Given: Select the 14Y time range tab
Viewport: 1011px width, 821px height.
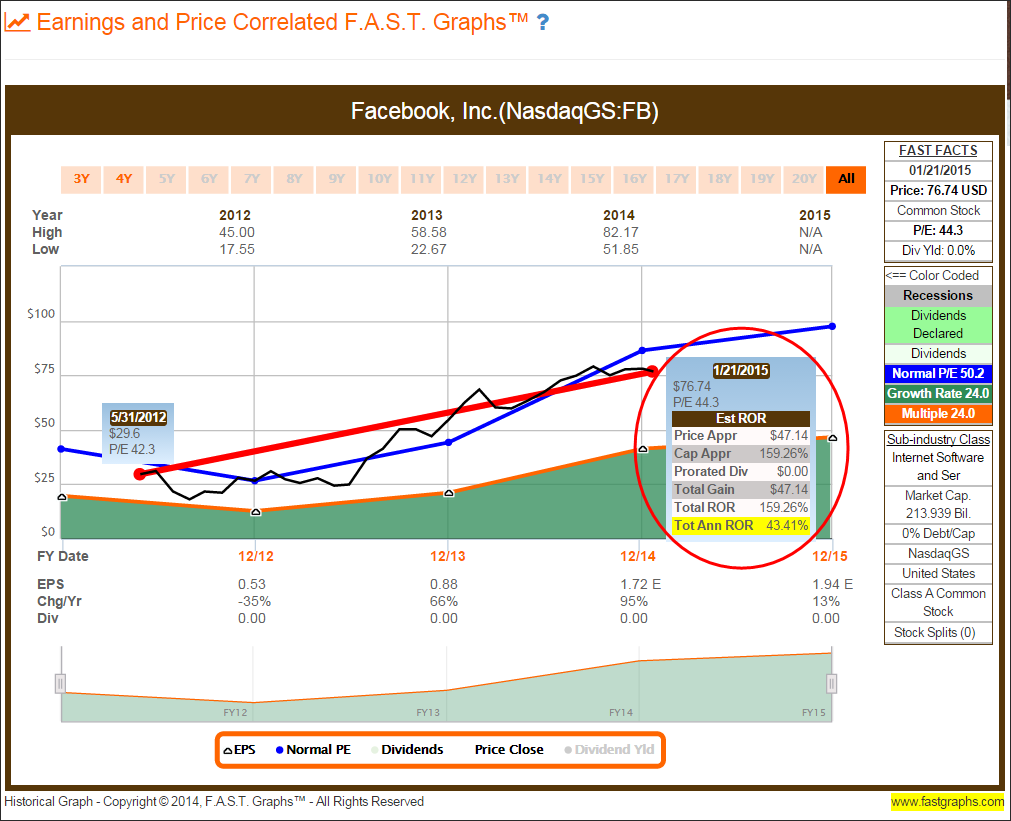Looking at the screenshot, I should [549, 179].
